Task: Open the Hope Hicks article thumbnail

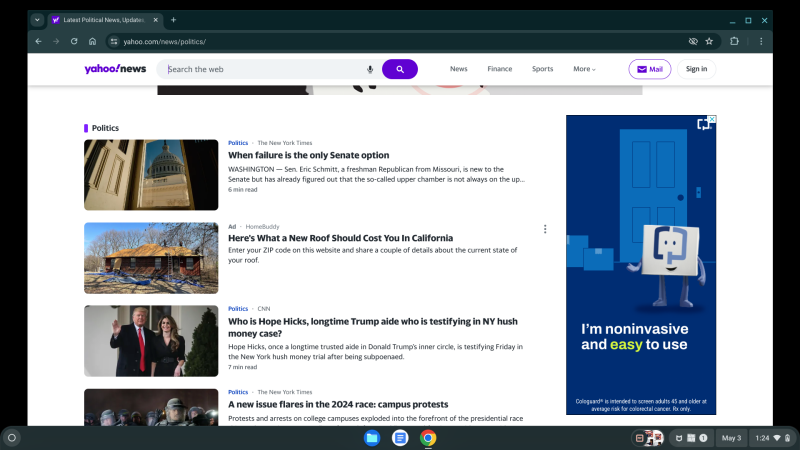Action: click(x=151, y=341)
